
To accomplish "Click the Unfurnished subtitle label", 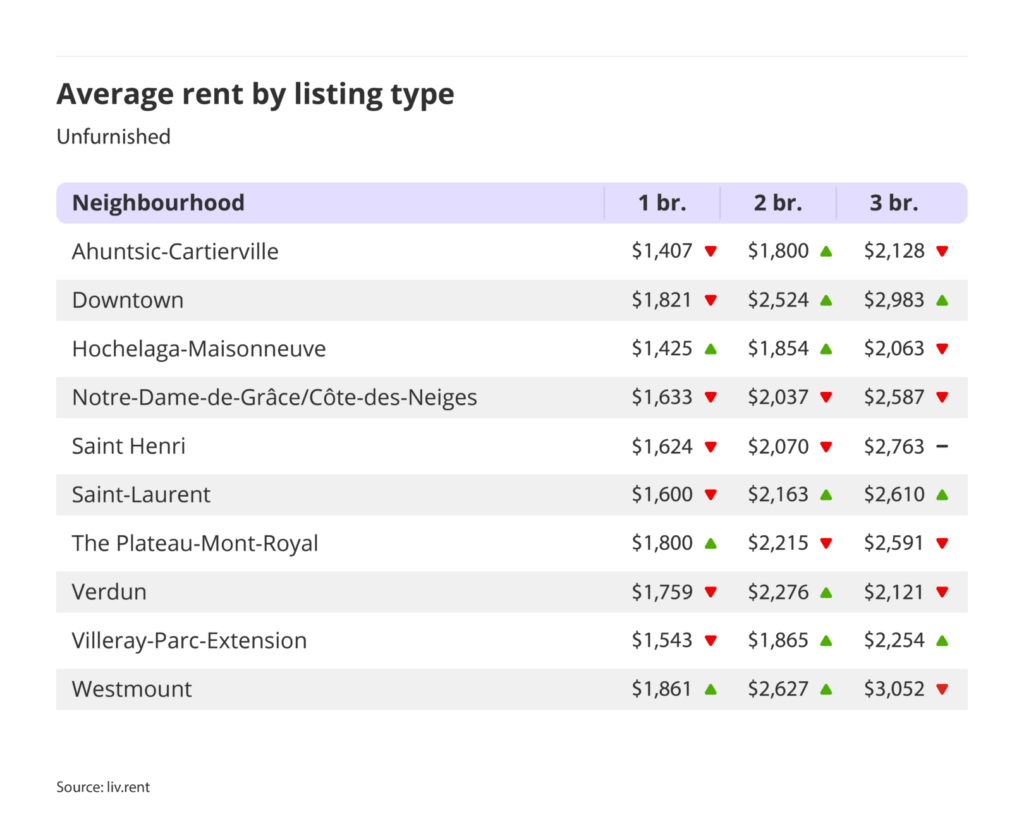I will point(113,137).
